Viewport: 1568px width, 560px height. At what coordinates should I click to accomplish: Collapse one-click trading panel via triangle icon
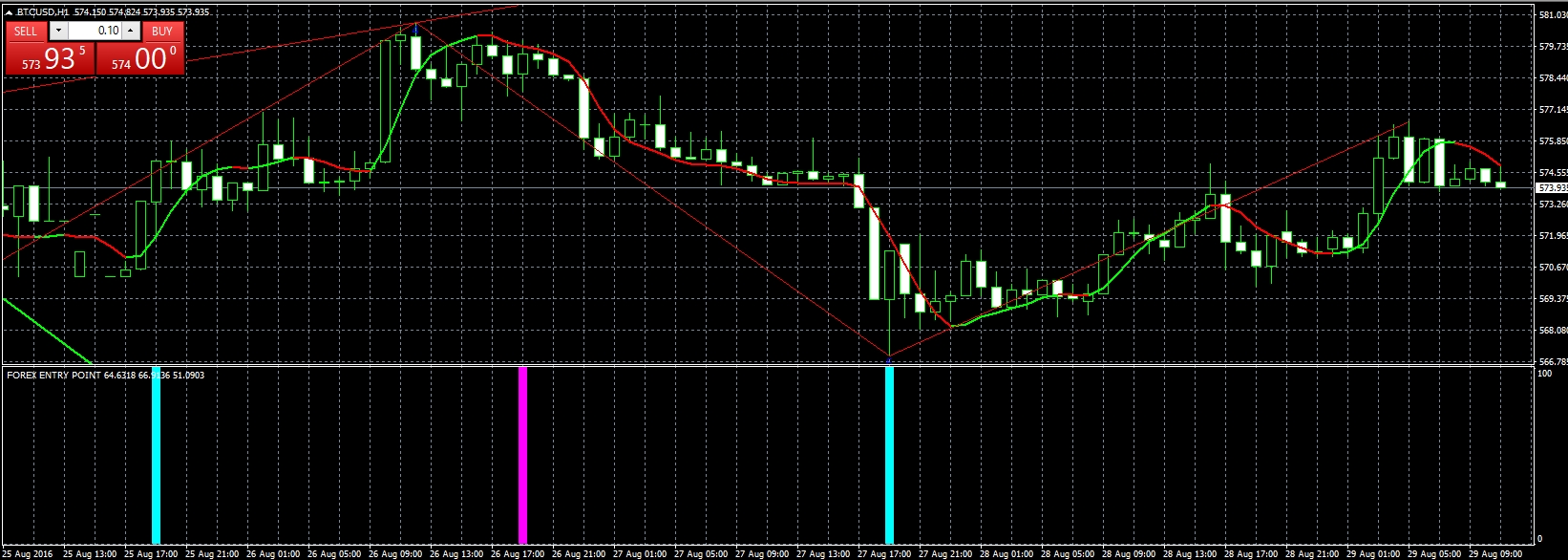(9, 12)
